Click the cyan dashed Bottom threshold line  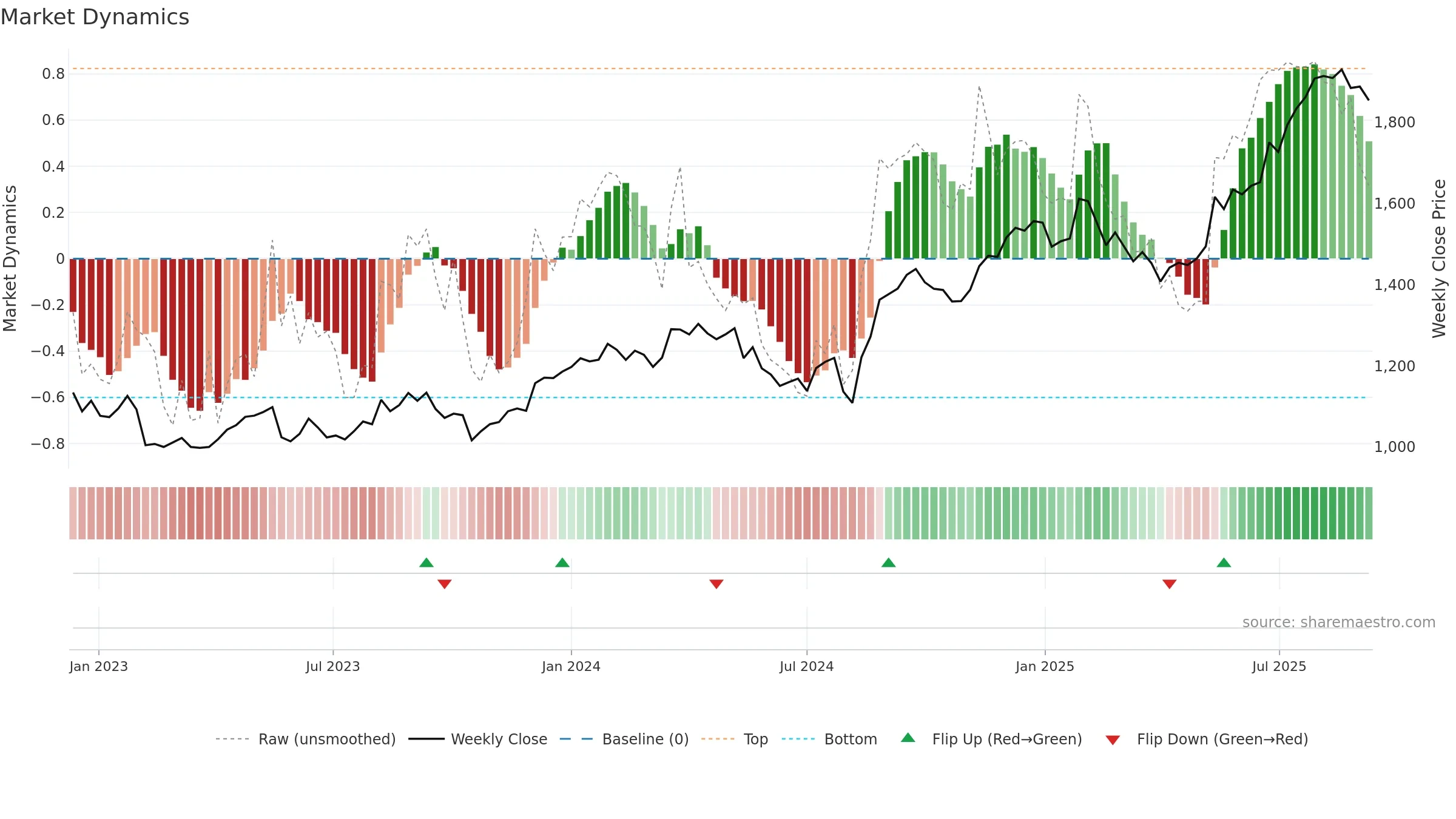tap(720, 397)
